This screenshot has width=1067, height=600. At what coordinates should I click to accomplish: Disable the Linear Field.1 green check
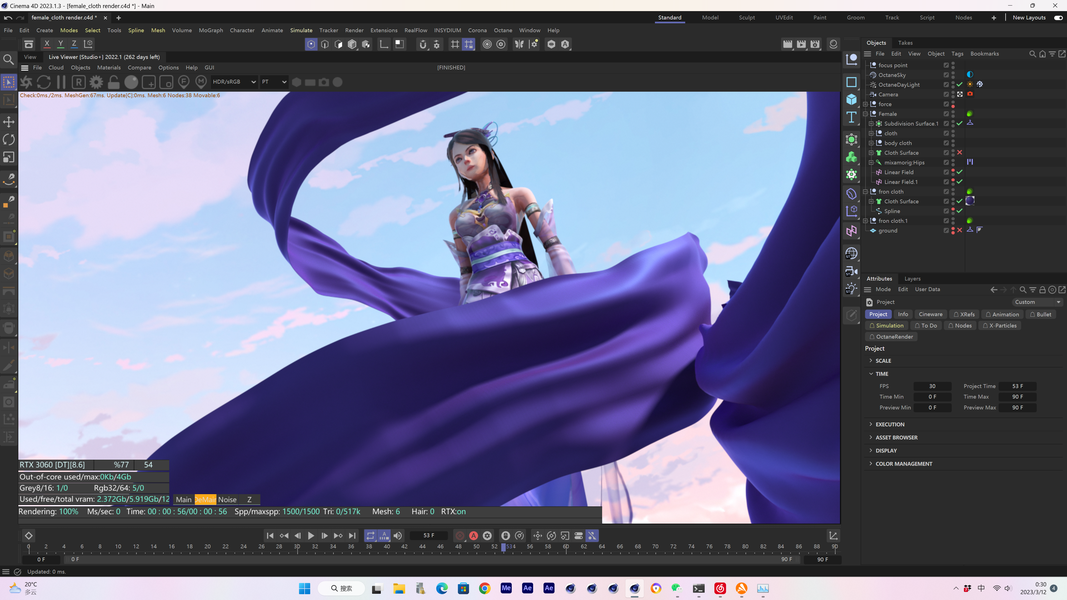click(959, 182)
